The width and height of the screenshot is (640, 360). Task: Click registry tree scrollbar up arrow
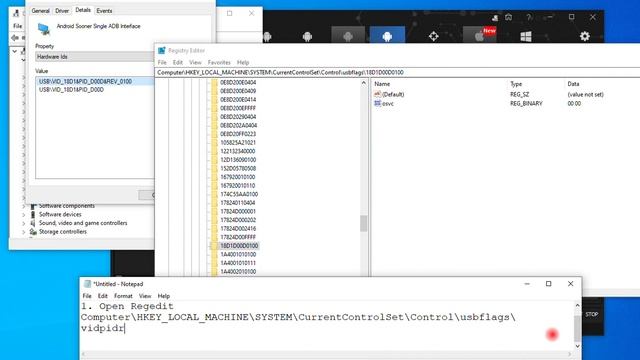tap(364, 83)
